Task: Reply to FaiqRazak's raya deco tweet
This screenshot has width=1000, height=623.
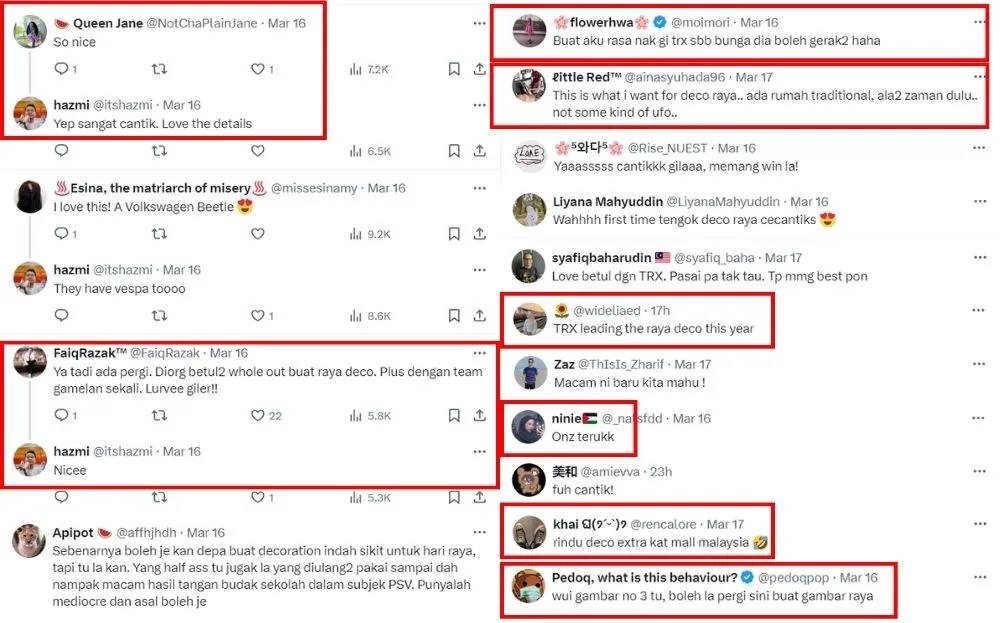Action: (61, 415)
